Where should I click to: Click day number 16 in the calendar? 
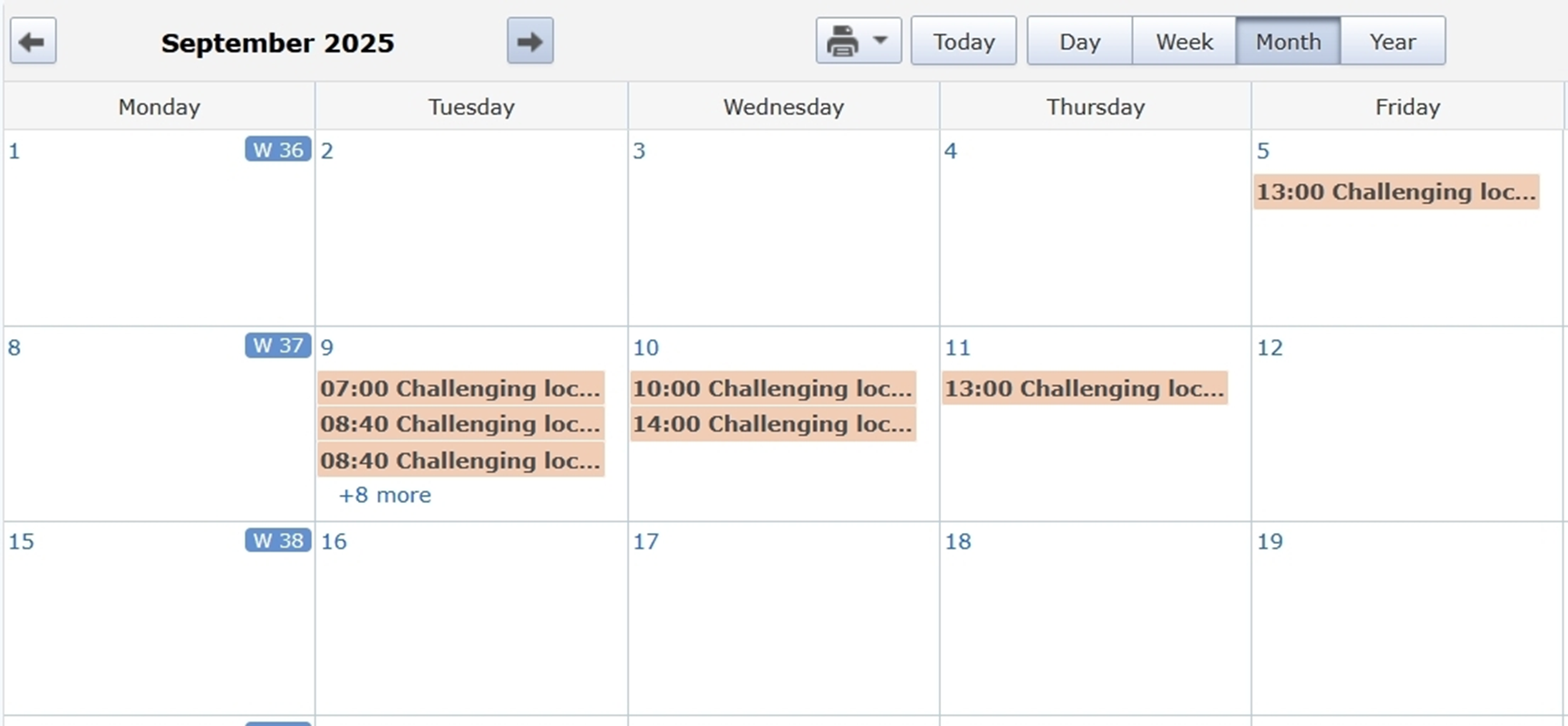pos(334,541)
